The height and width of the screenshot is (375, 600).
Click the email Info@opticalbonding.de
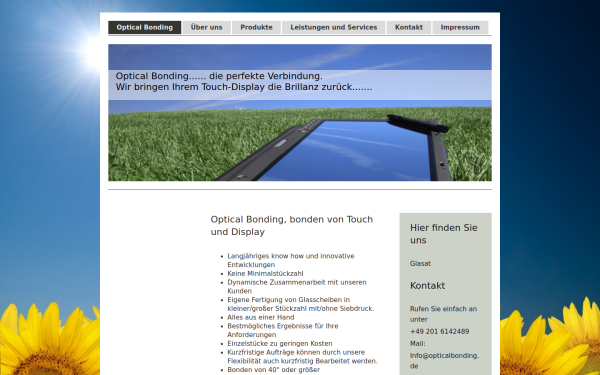pos(444,361)
